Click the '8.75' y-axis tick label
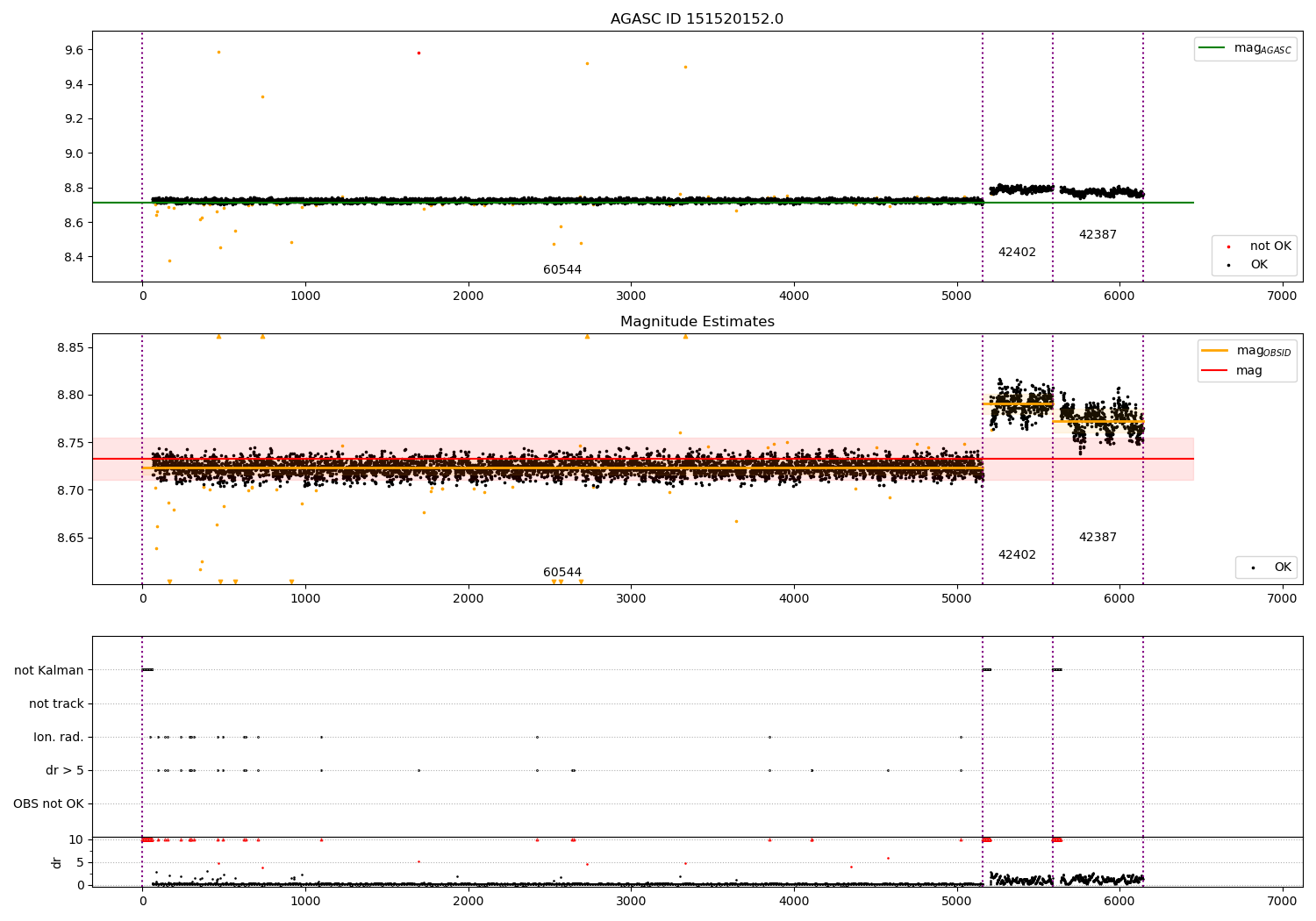This screenshot has height=921, width=1316. [70, 443]
